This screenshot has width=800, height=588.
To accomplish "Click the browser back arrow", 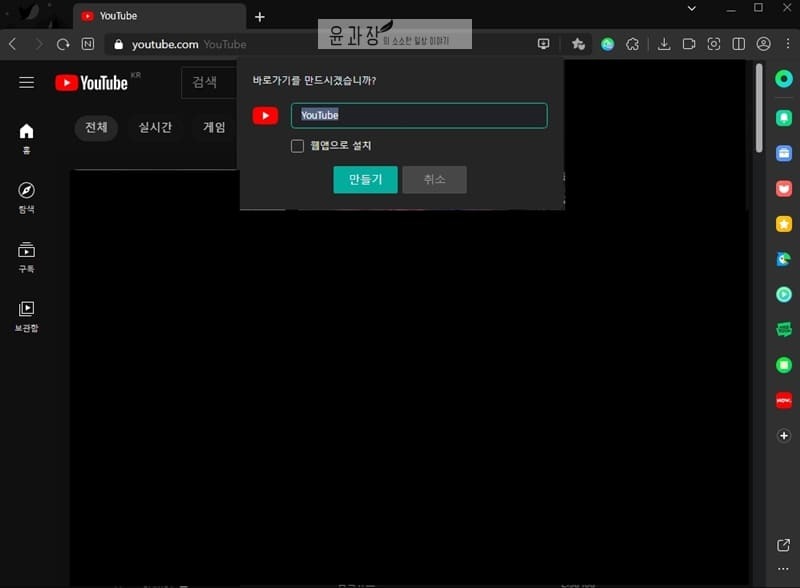I will click(13, 44).
